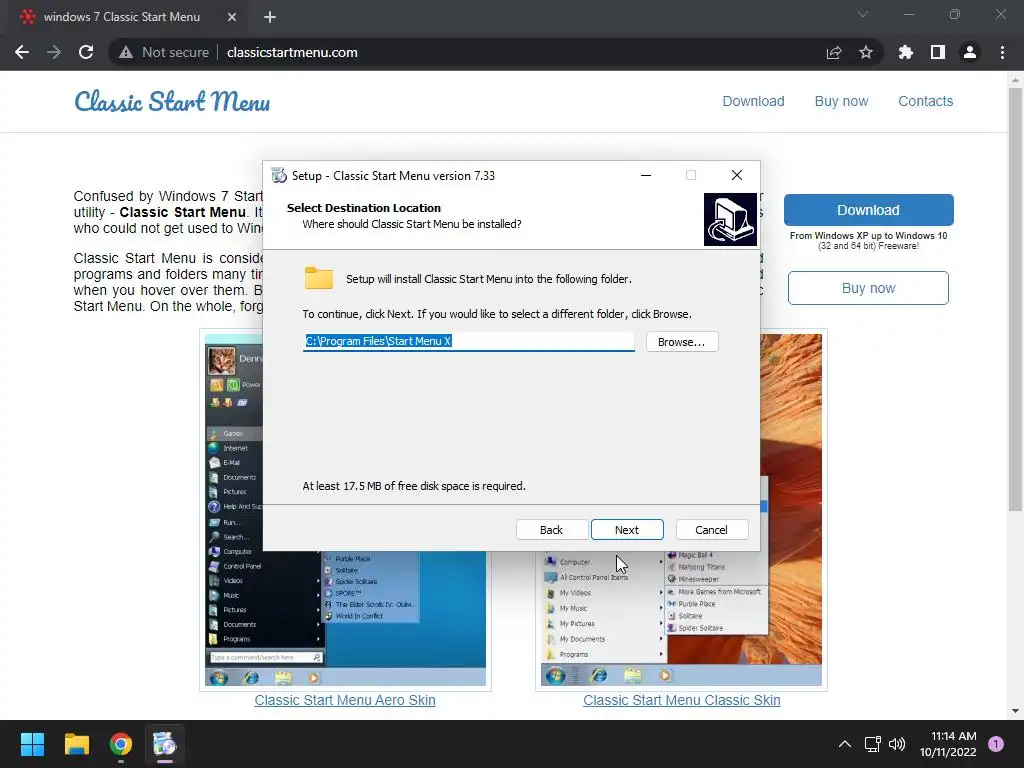
Task: Go back in Chrome browser
Action: pos(22,52)
